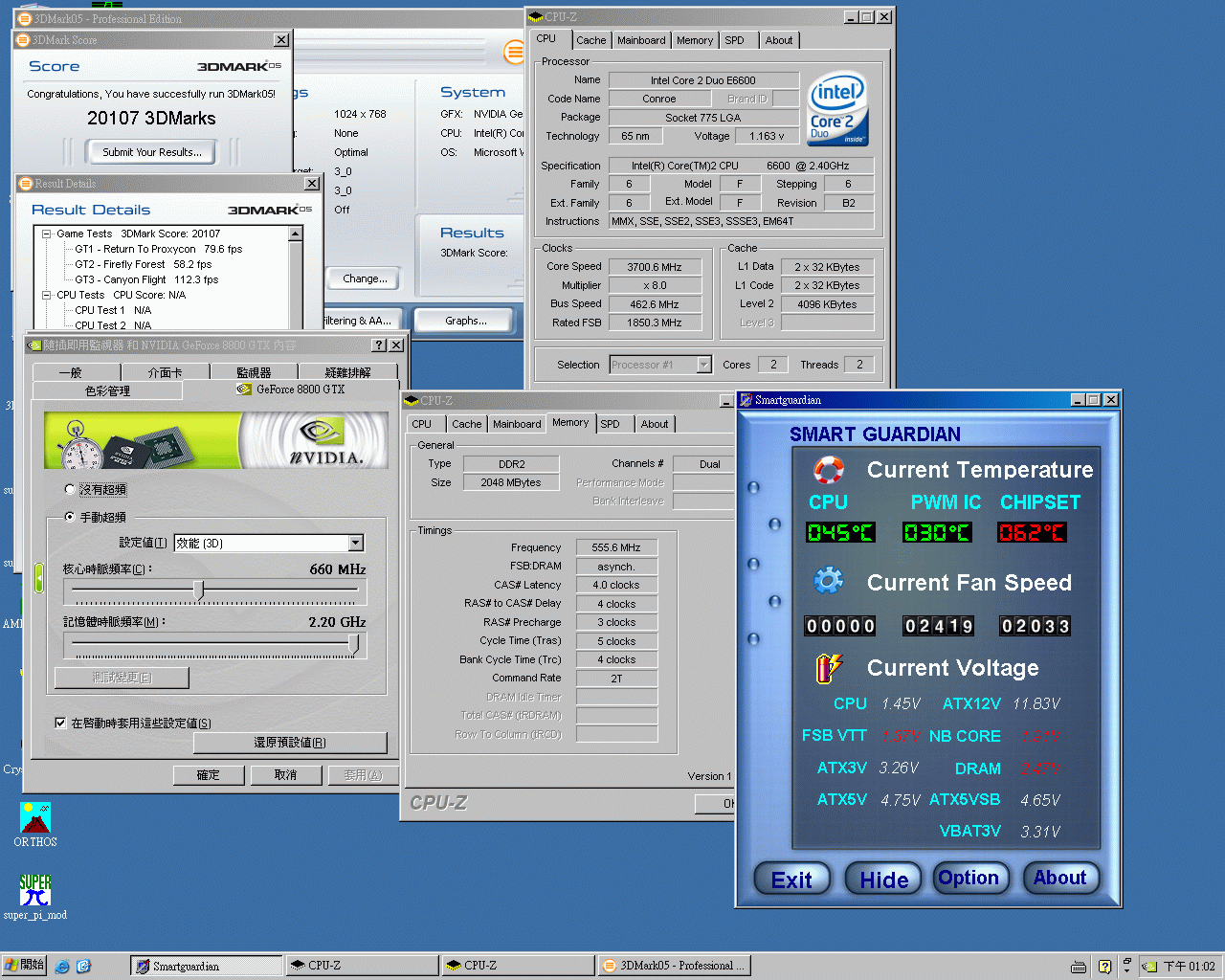Select GT2 - Firefly Forest row
Viewport: 1225px width, 980px height.
pos(143,264)
